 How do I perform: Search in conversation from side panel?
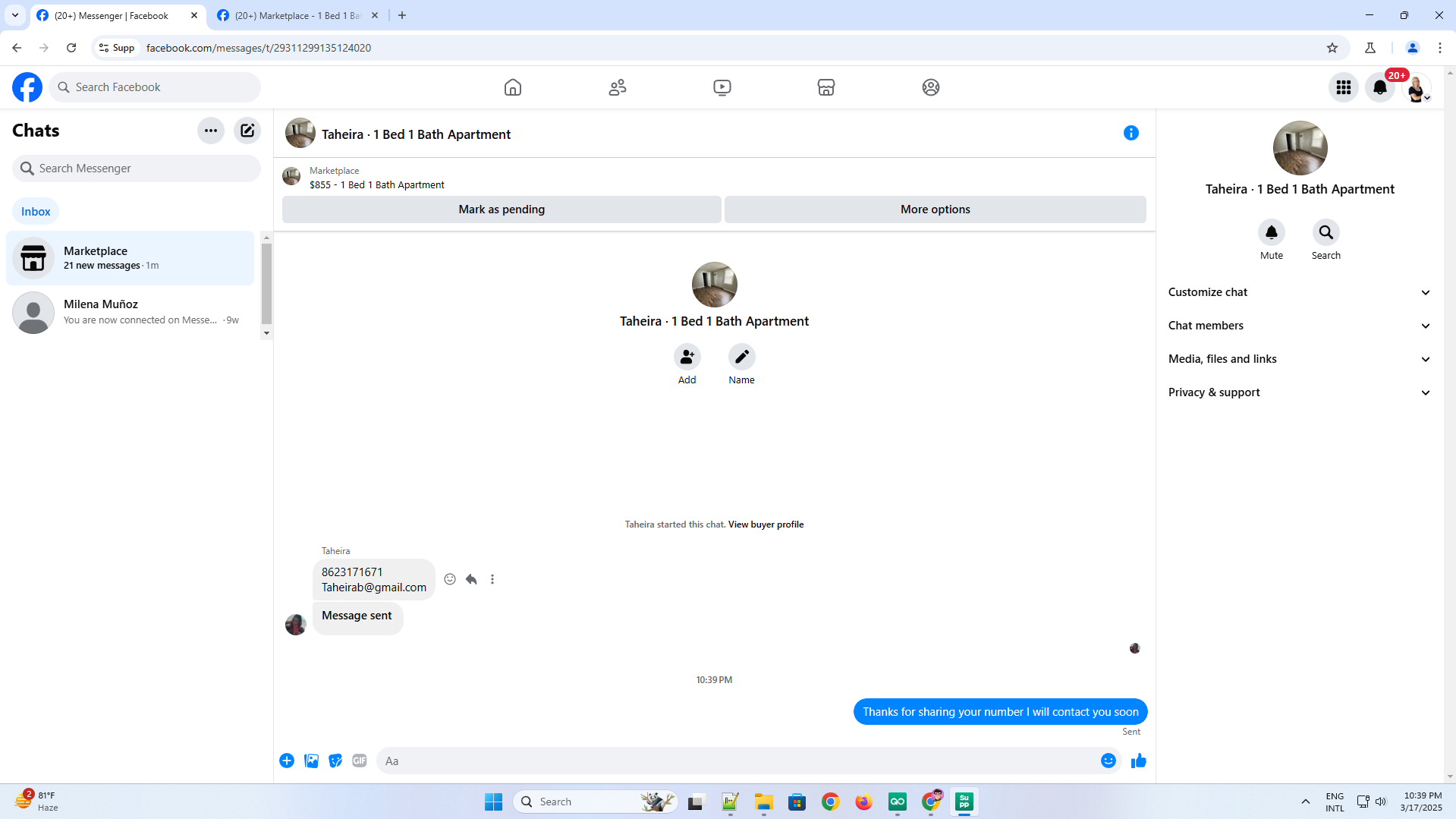pyautogui.click(x=1326, y=232)
